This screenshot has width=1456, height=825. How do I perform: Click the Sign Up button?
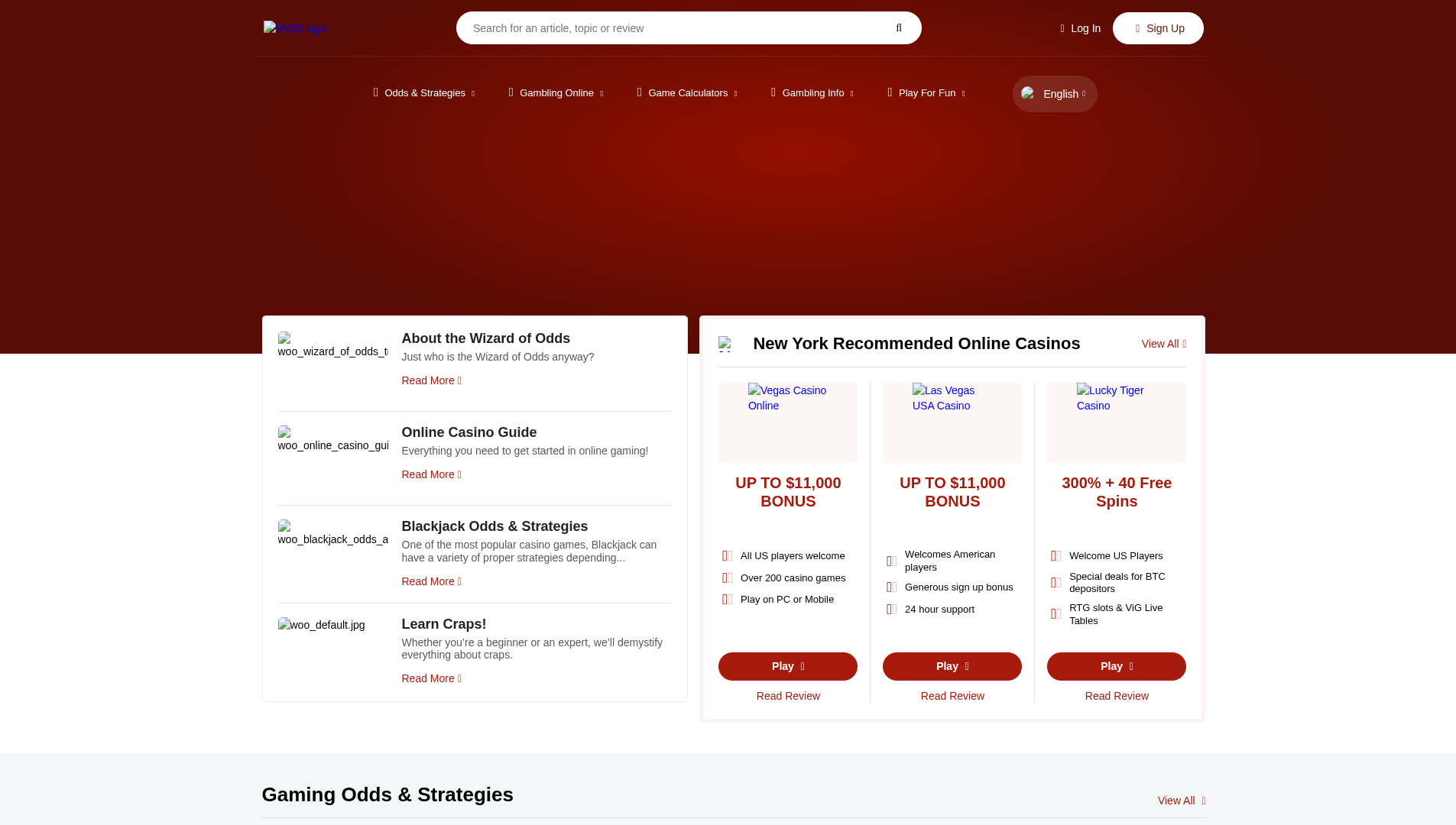coord(1158,28)
